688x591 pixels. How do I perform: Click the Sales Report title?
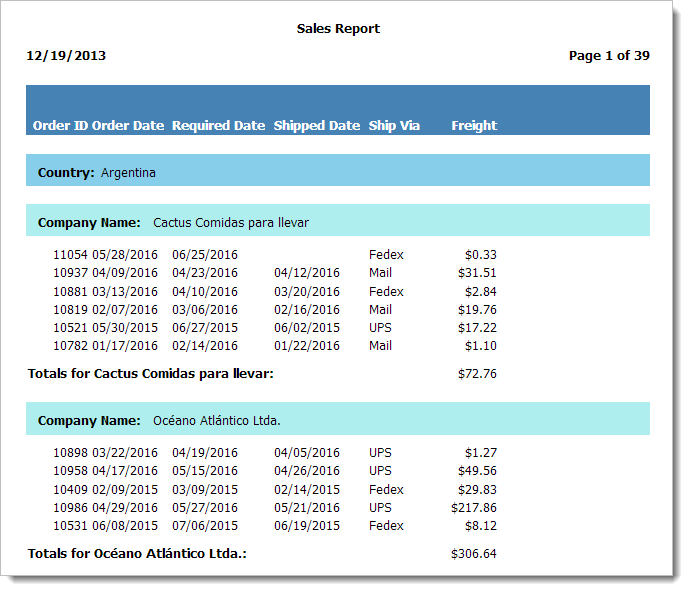pos(338,29)
